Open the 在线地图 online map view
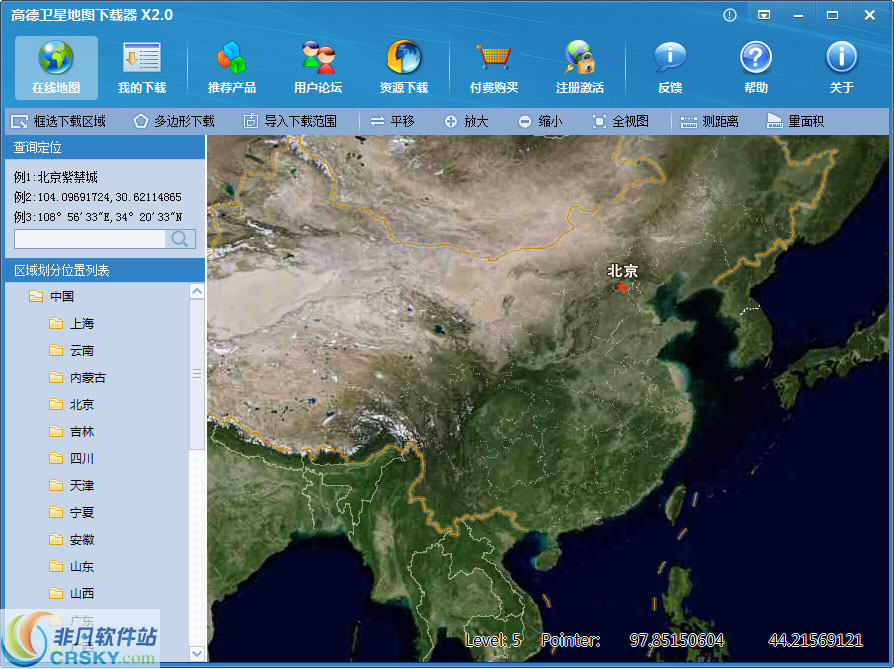The width and height of the screenshot is (894, 669). 56,67
